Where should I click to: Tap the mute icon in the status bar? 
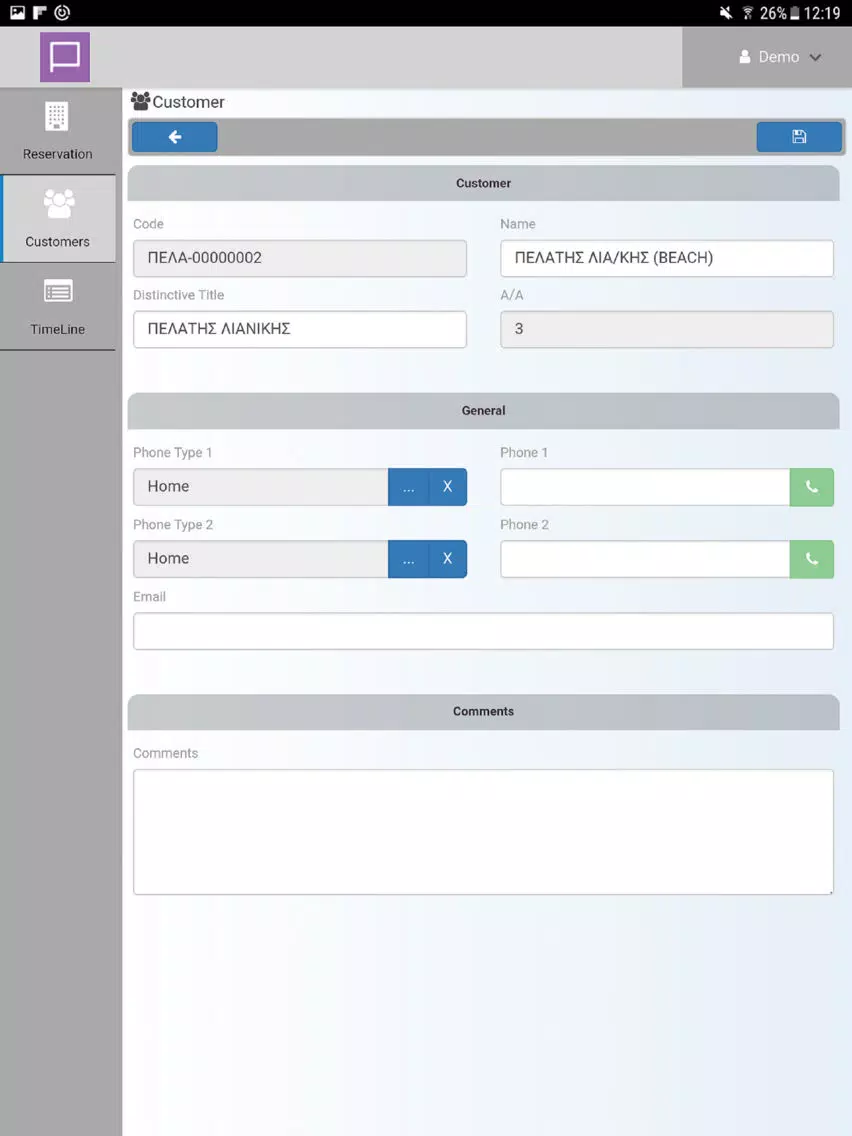(x=726, y=13)
